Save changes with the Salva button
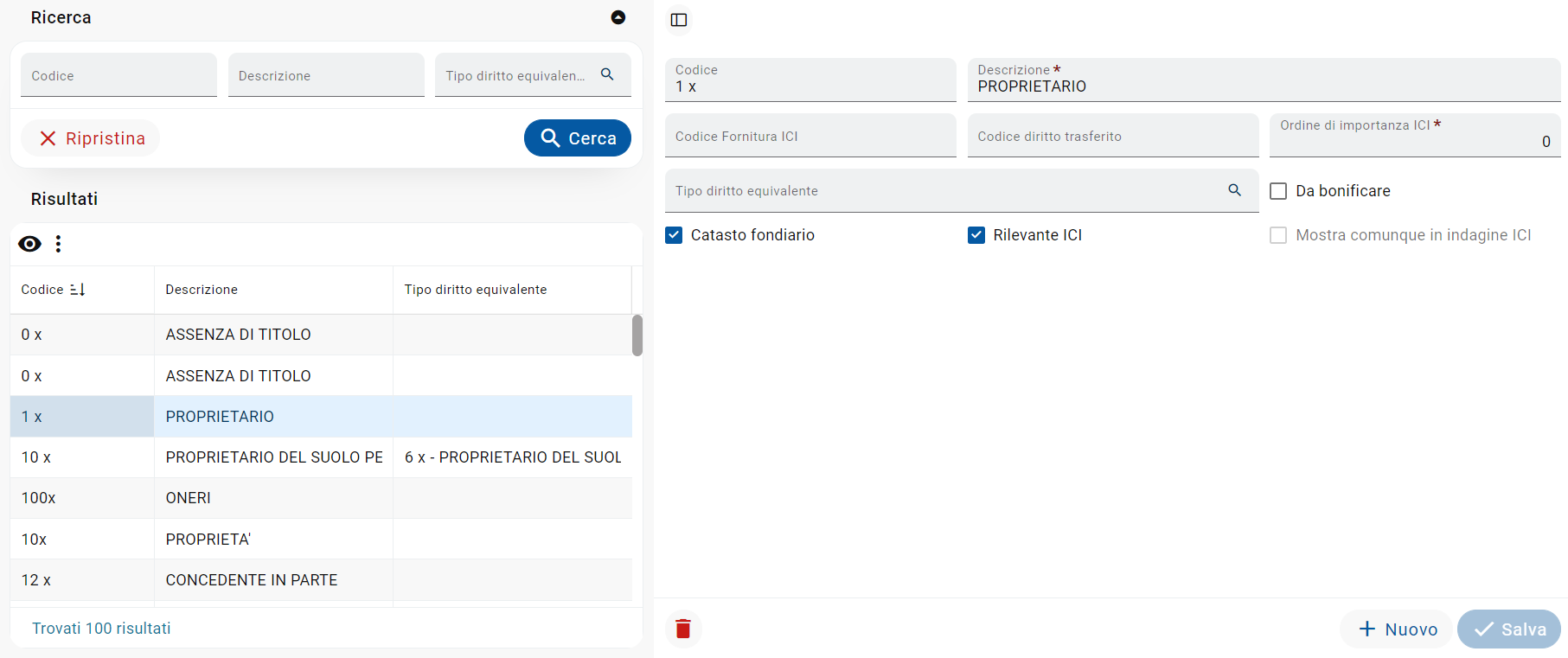Viewport: 1568px width, 658px height. (1509, 629)
